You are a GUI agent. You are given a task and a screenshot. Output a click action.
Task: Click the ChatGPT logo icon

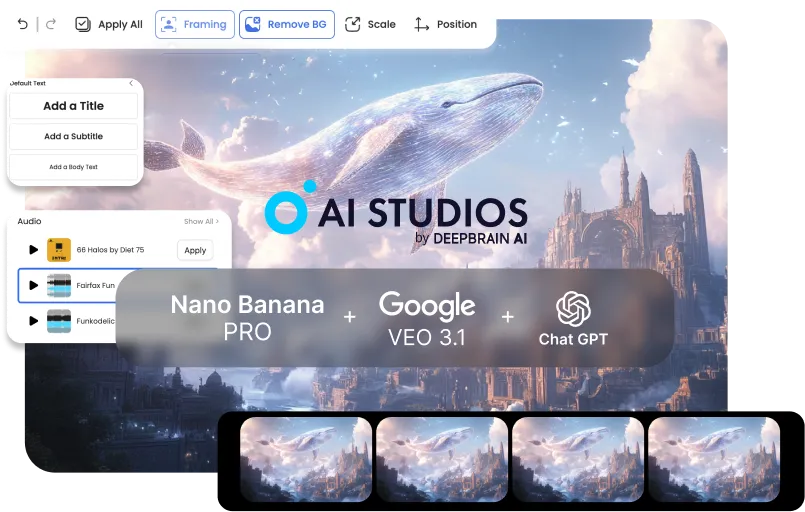coord(573,309)
